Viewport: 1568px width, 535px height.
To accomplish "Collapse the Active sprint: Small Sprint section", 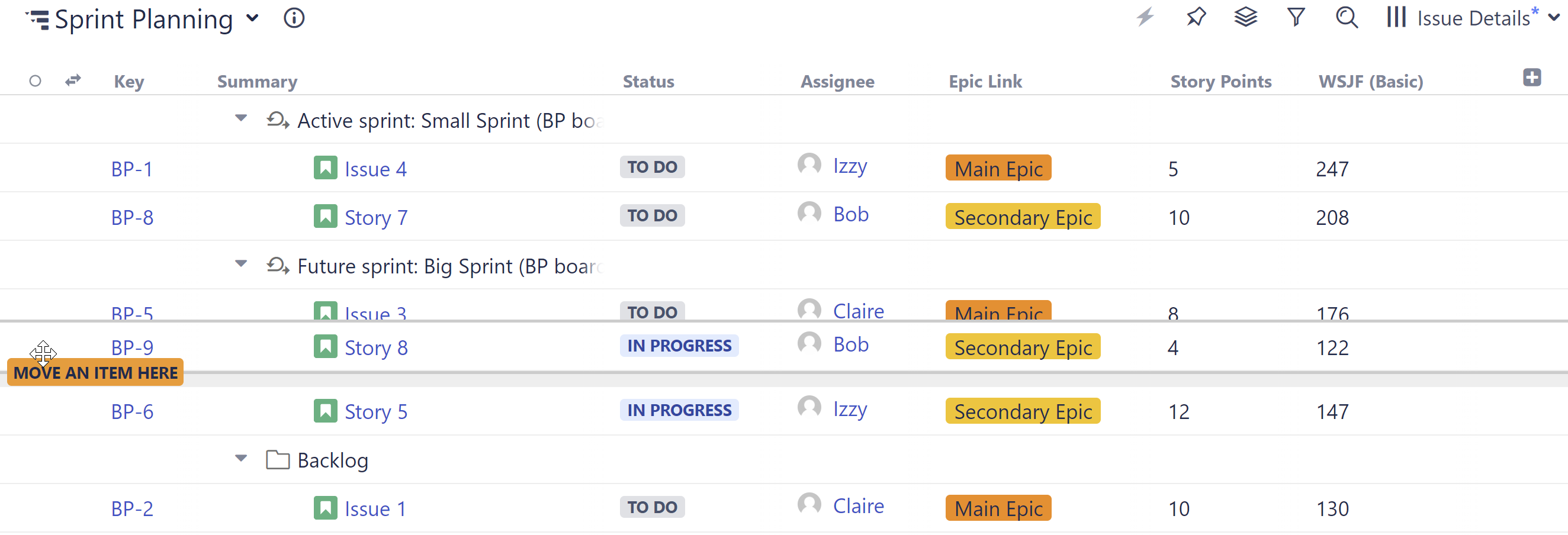I will click(241, 119).
